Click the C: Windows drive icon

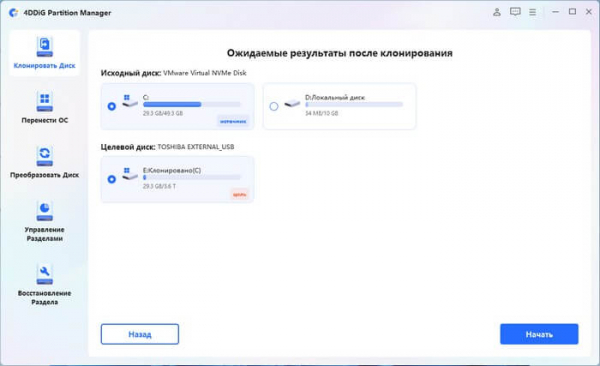(x=129, y=101)
